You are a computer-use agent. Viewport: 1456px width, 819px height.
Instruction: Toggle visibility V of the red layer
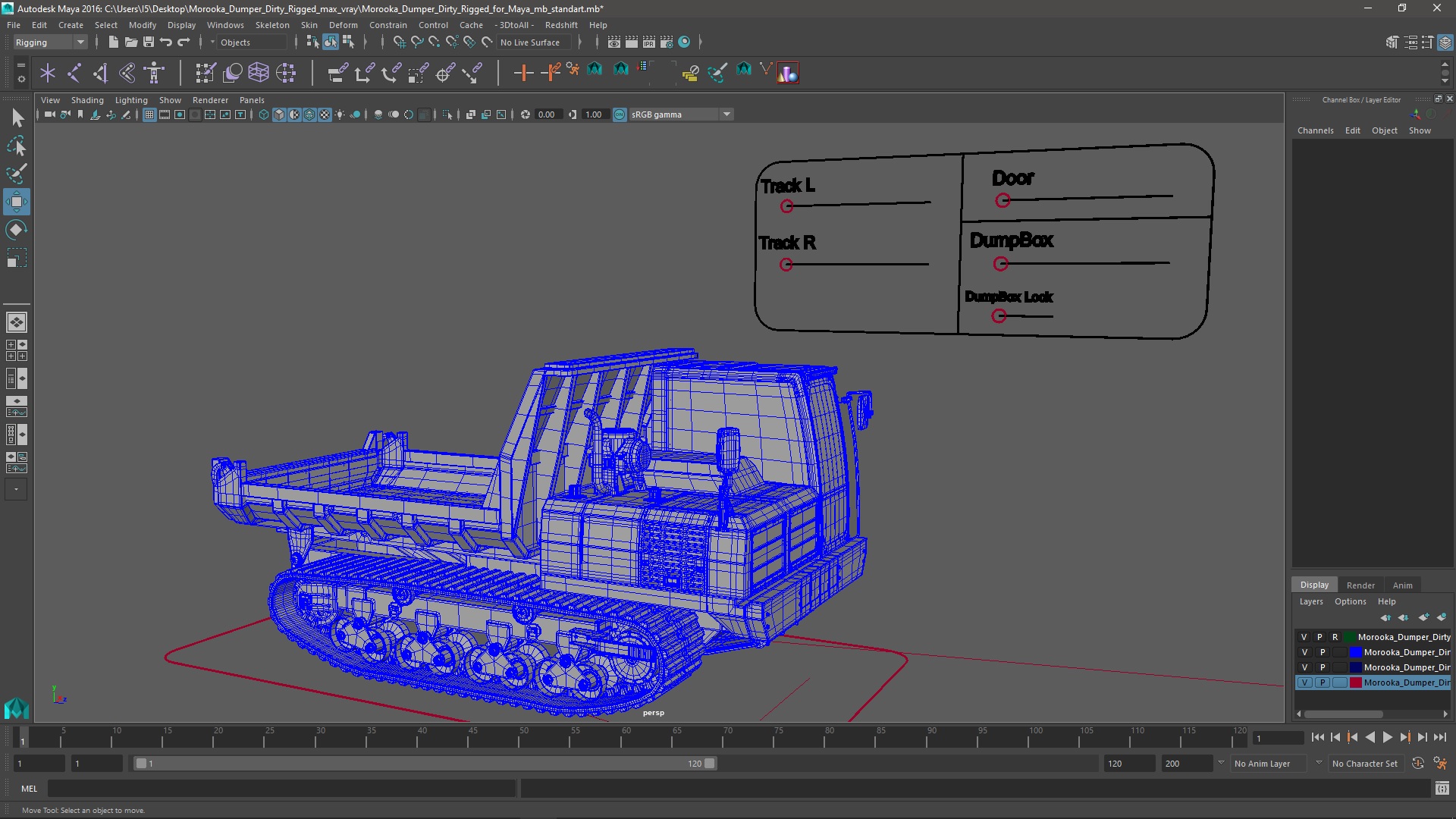point(1304,682)
